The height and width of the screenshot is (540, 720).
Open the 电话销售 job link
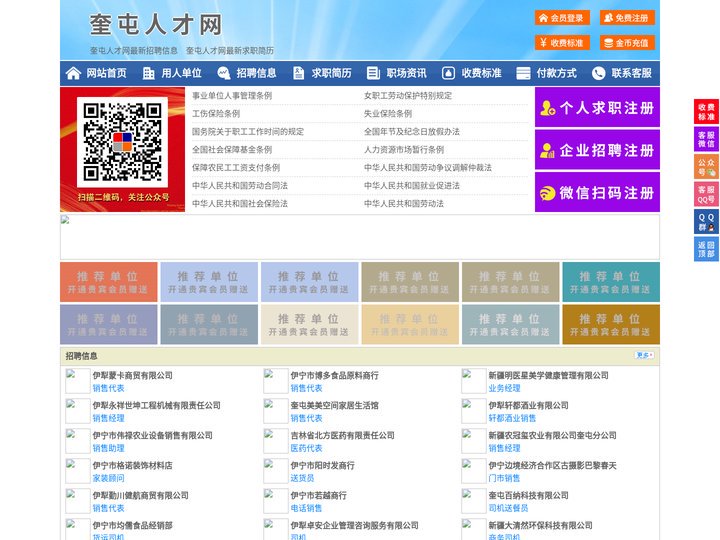point(306,508)
